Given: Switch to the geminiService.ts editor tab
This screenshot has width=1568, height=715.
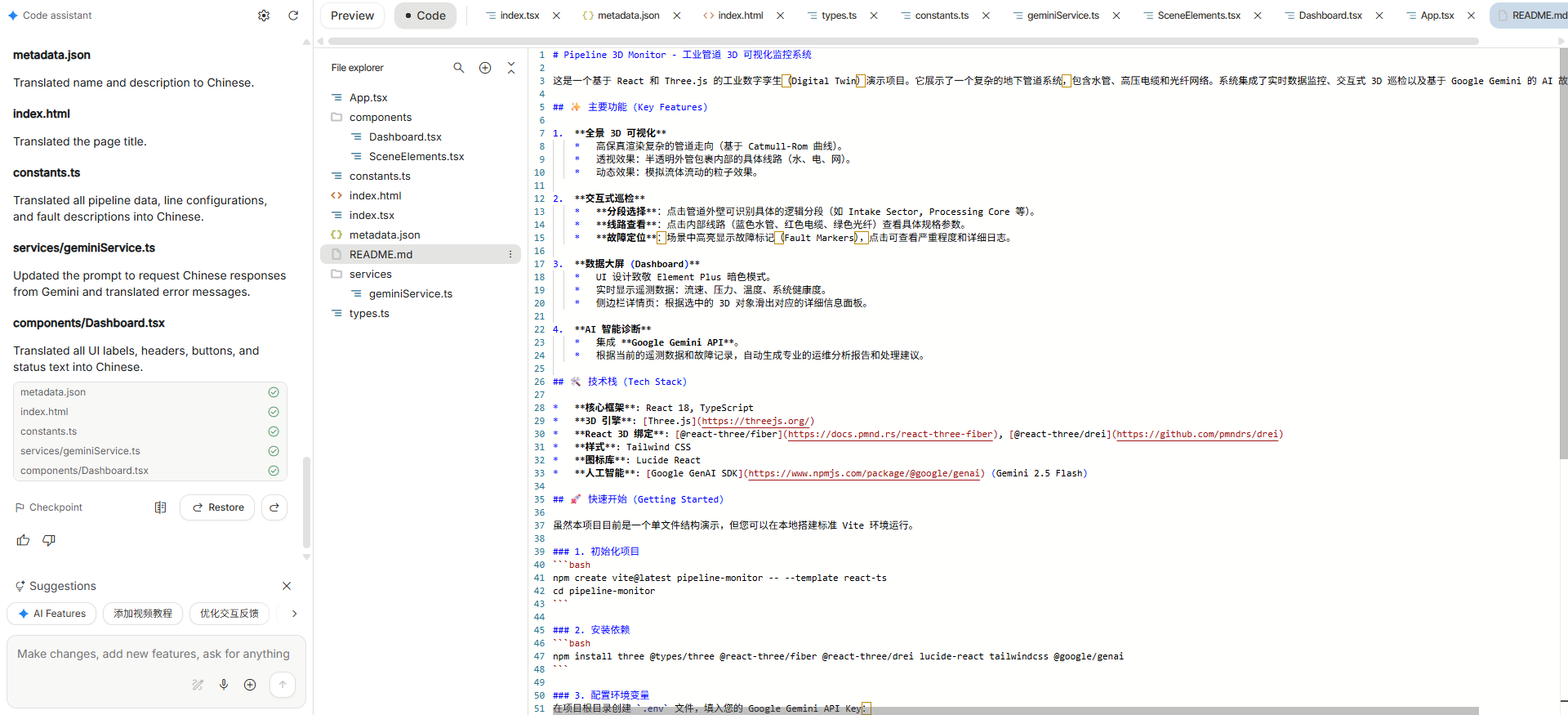Looking at the screenshot, I should pos(1062,16).
